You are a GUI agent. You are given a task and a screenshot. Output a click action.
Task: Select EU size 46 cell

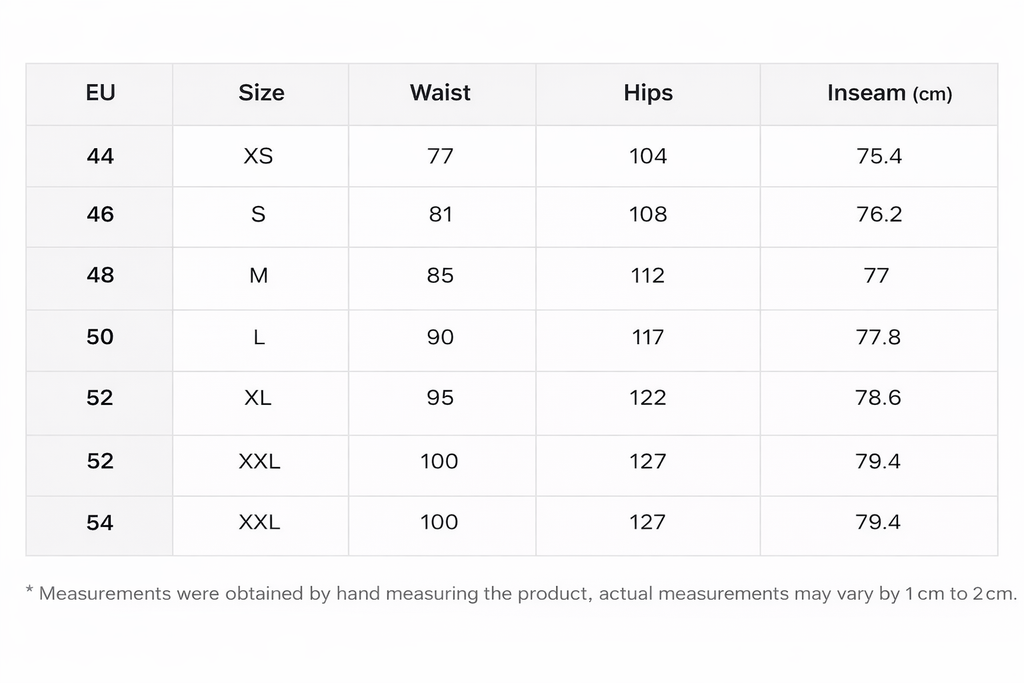coord(100,214)
